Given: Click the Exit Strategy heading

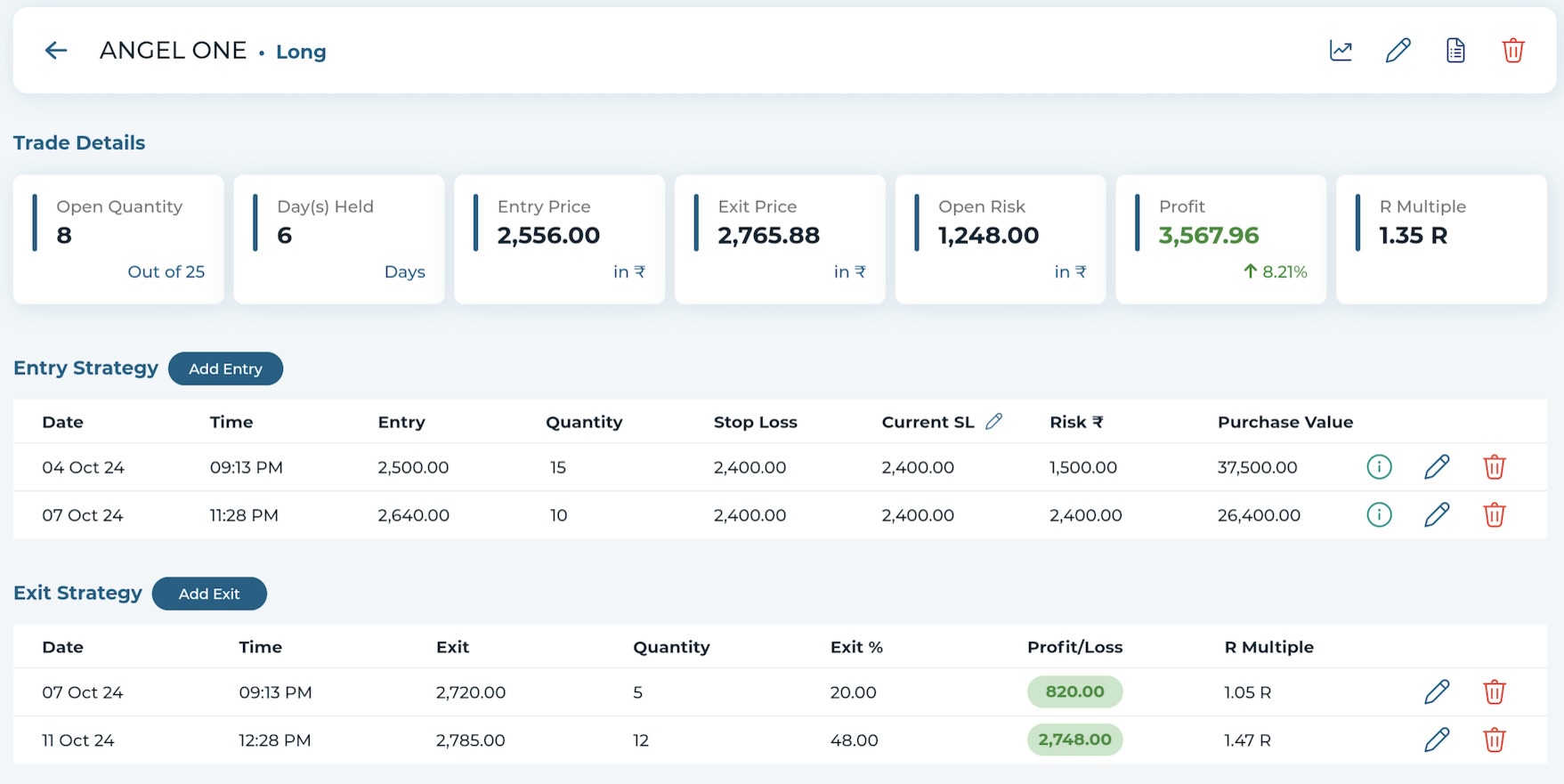Looking at the screenshot, I should coord(77,593).
